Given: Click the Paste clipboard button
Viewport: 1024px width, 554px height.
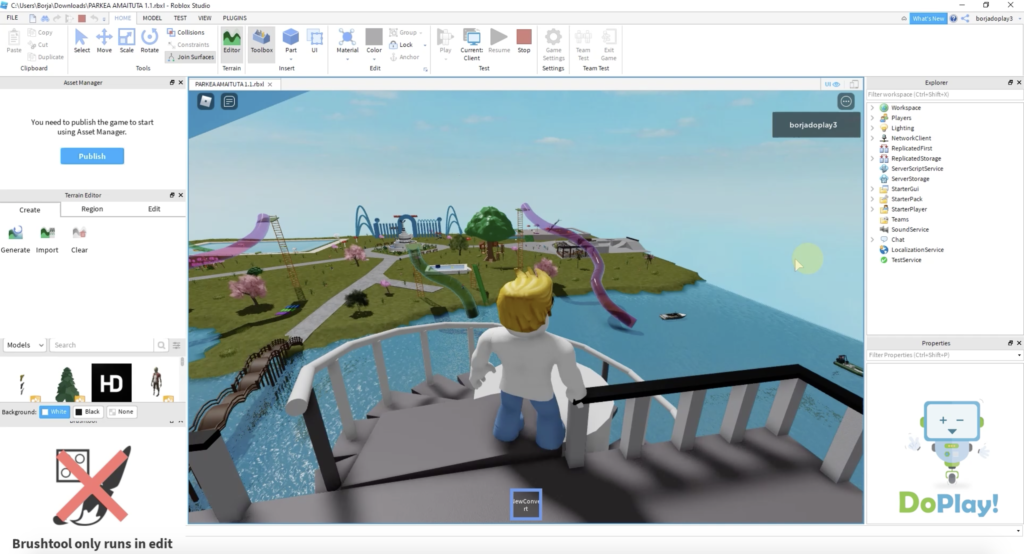Looking at the screenshot, I should [14, 41].
